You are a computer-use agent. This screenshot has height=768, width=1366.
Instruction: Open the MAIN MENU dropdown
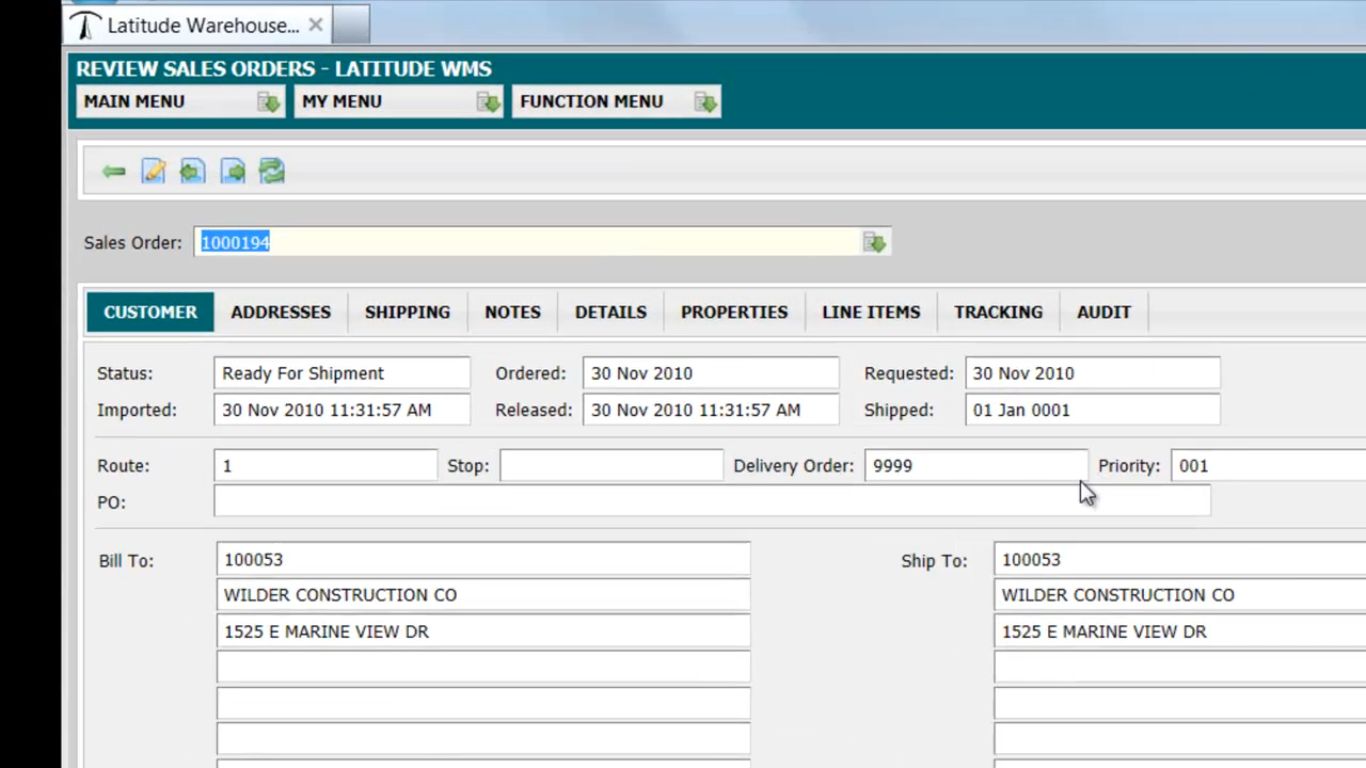(x=181, y=101)
